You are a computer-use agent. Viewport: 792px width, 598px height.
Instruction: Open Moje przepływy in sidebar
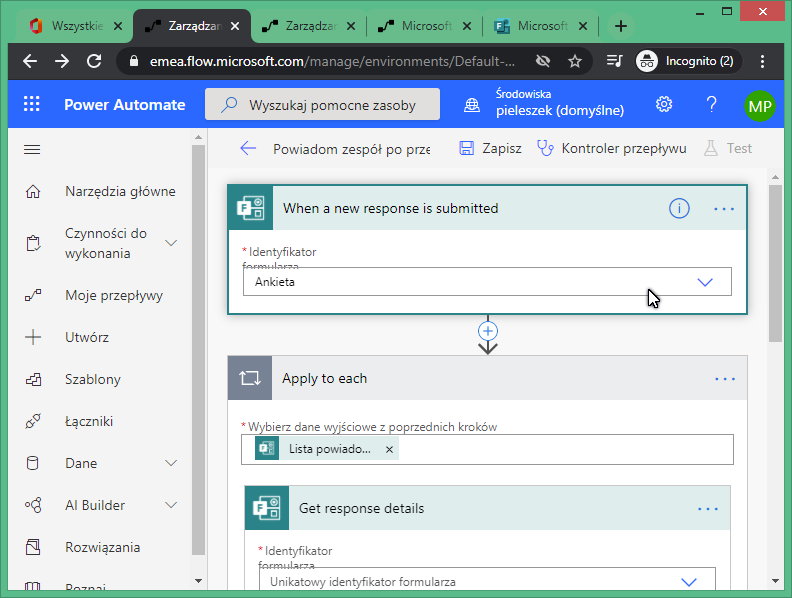click(x=113, y=295)
